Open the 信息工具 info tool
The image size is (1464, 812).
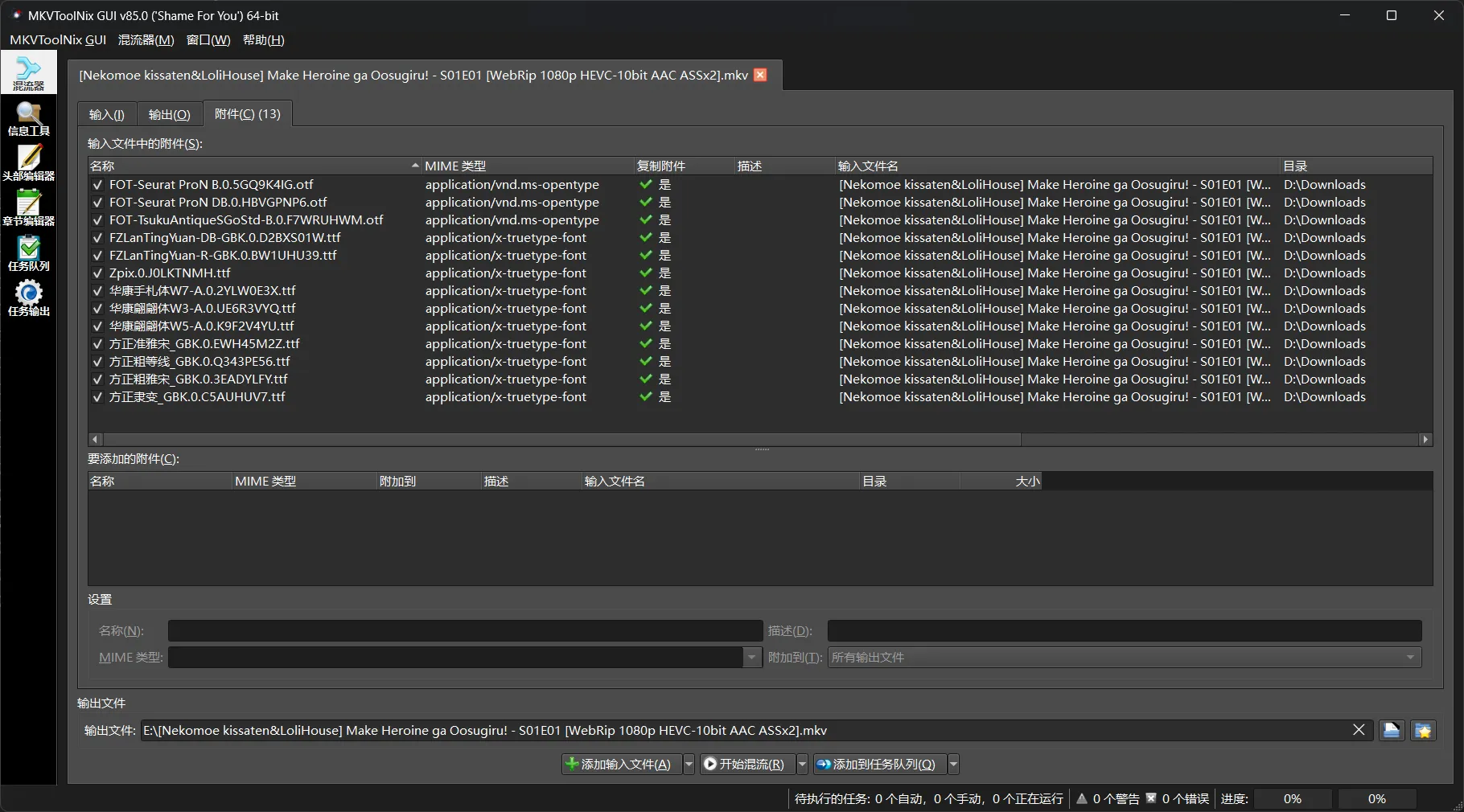pyautogui.click(x=28, y=118)
